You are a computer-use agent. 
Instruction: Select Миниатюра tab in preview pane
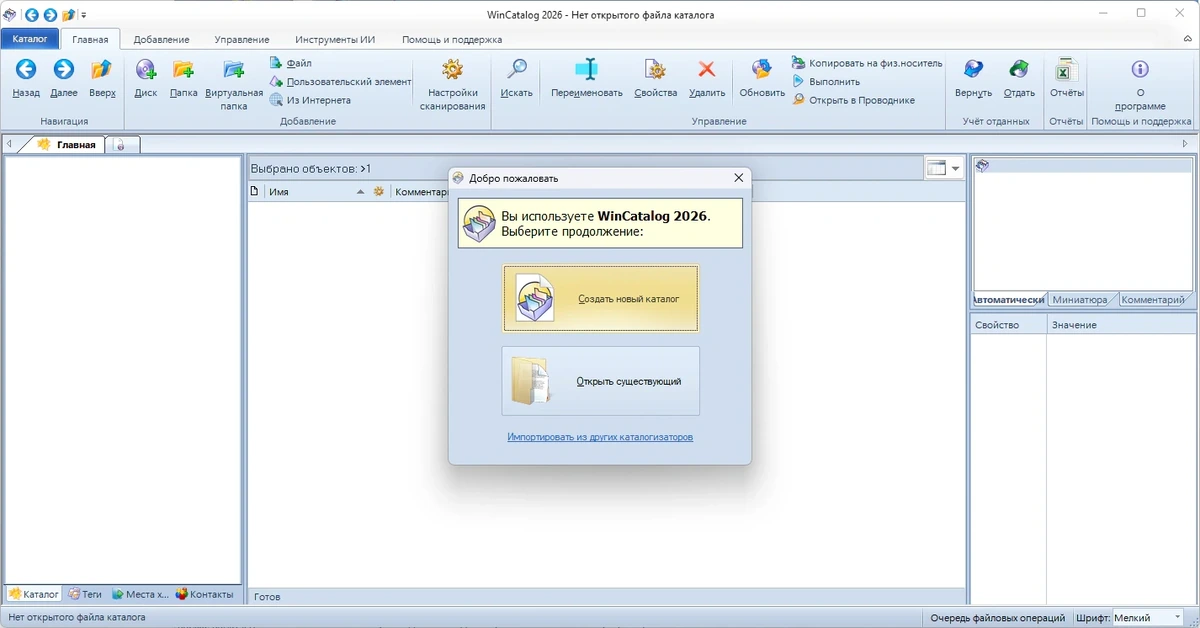(x=1080, y=300)
